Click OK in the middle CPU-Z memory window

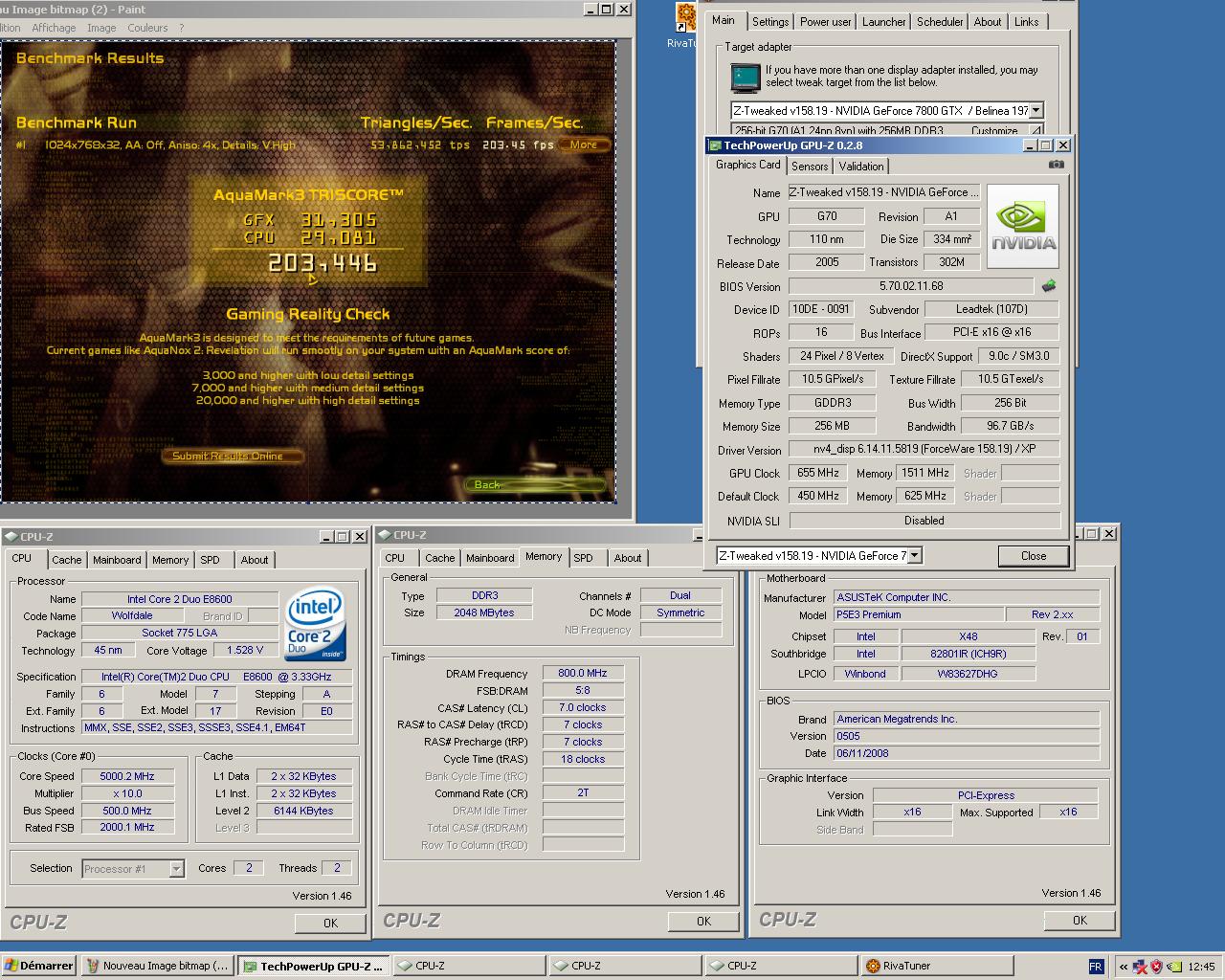click(x=703, y=921)
